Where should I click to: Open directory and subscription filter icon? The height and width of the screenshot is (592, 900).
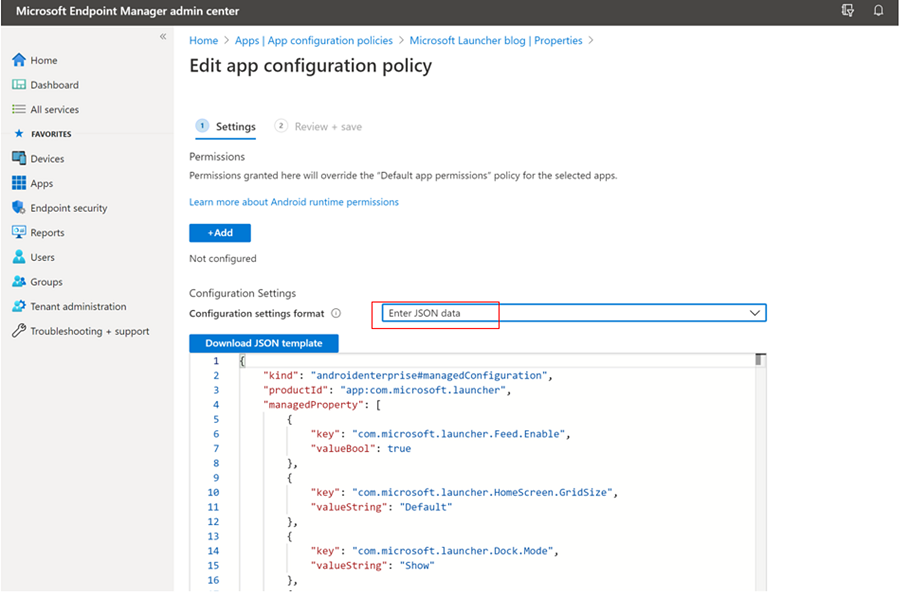coord(848,10)
